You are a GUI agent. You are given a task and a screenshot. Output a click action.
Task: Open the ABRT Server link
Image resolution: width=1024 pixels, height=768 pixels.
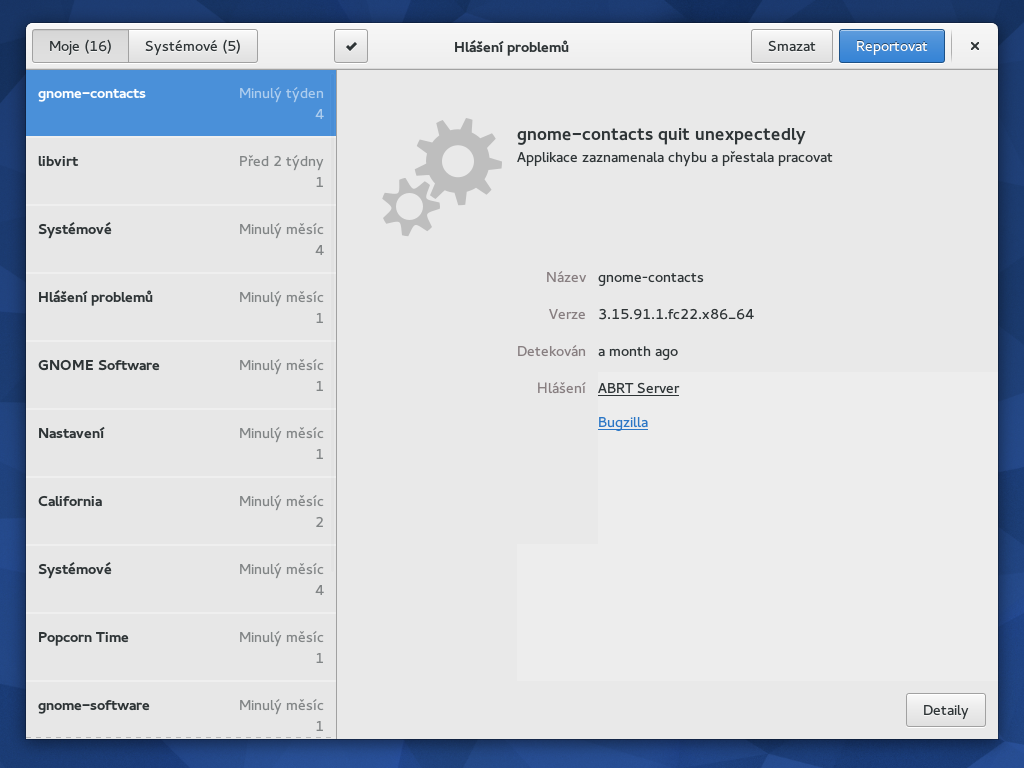tap(638, 388)
